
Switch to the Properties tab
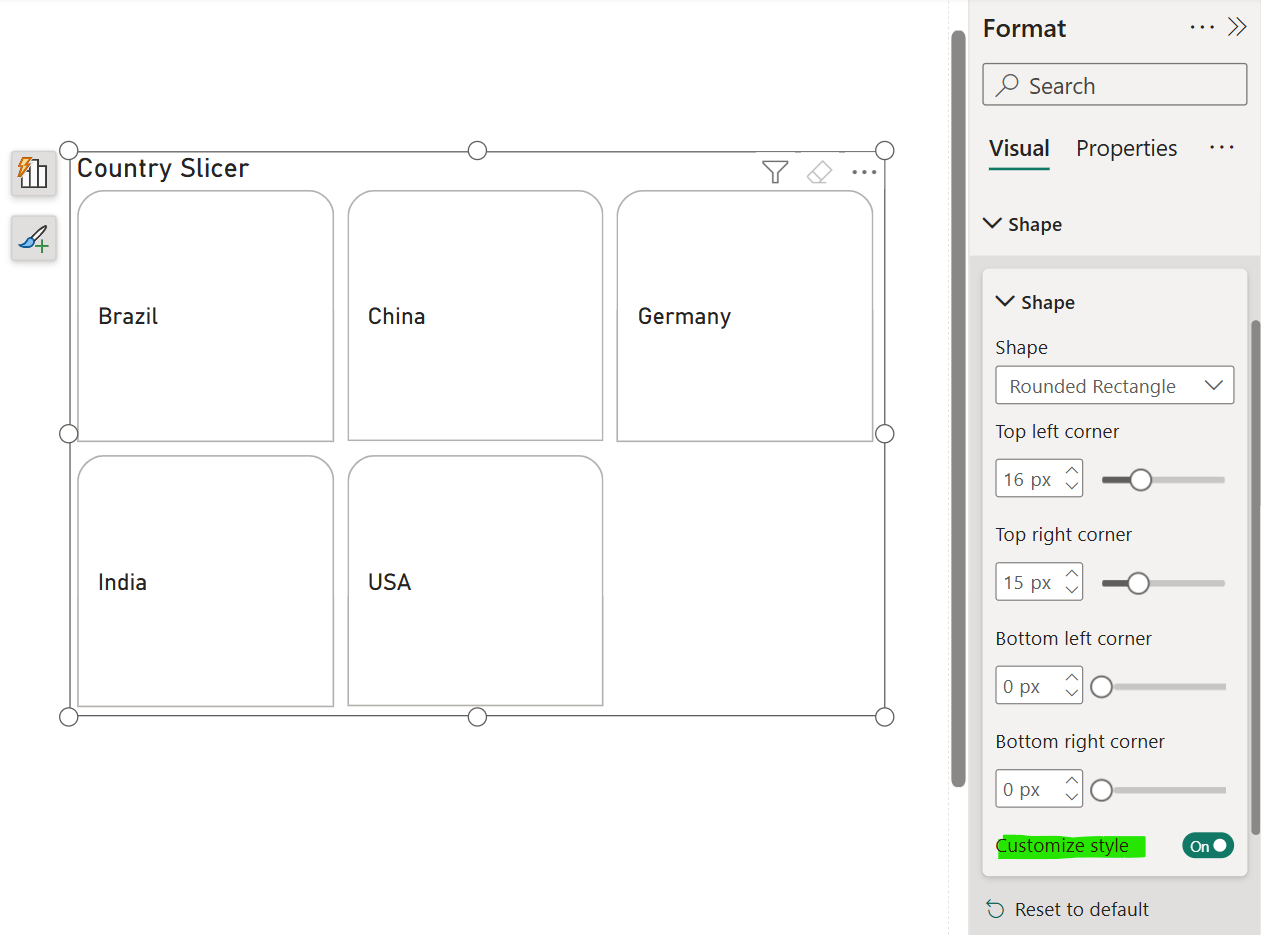(1126, 148)
